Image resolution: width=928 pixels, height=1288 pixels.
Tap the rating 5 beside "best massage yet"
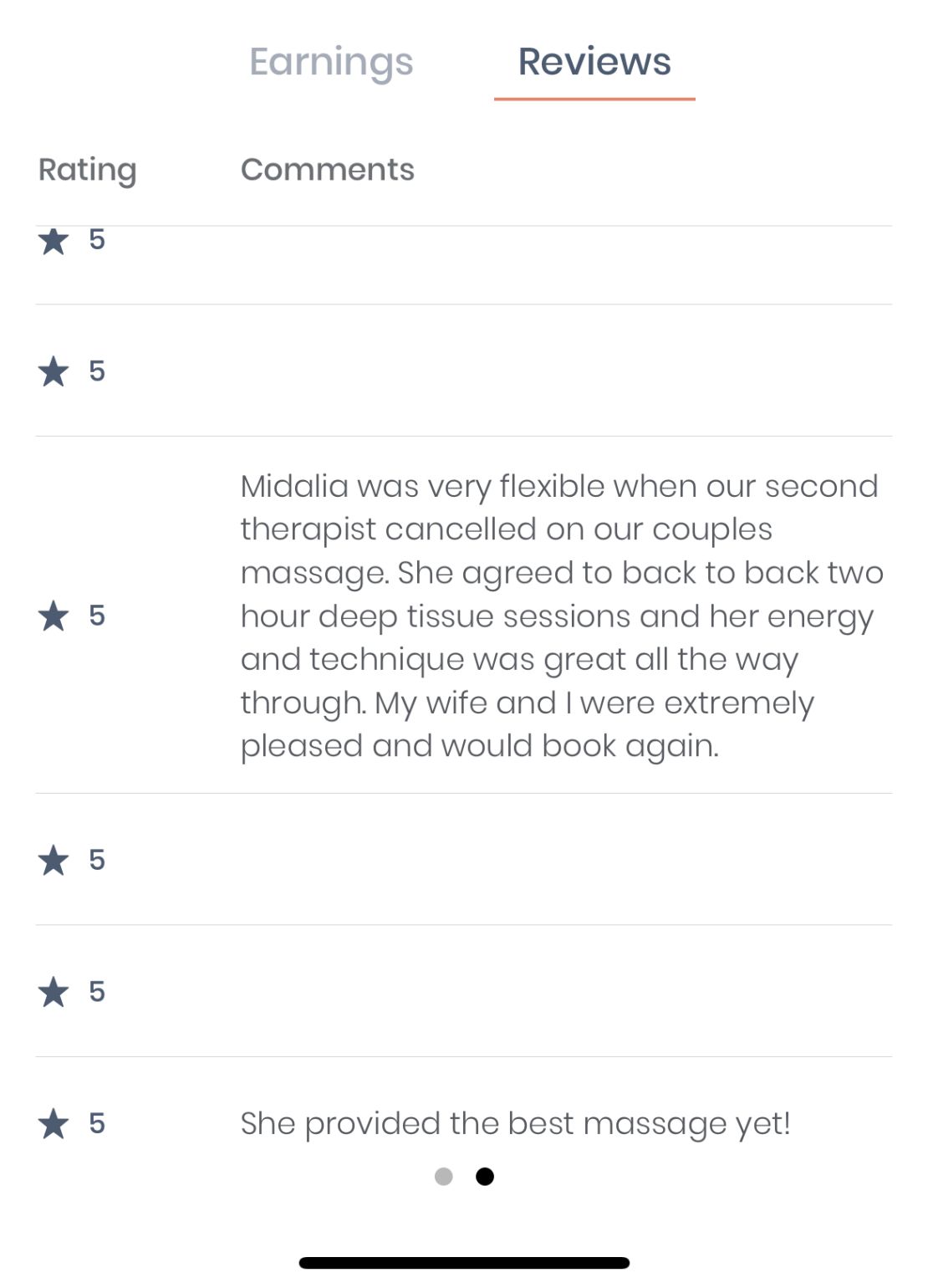(97, 1123)
